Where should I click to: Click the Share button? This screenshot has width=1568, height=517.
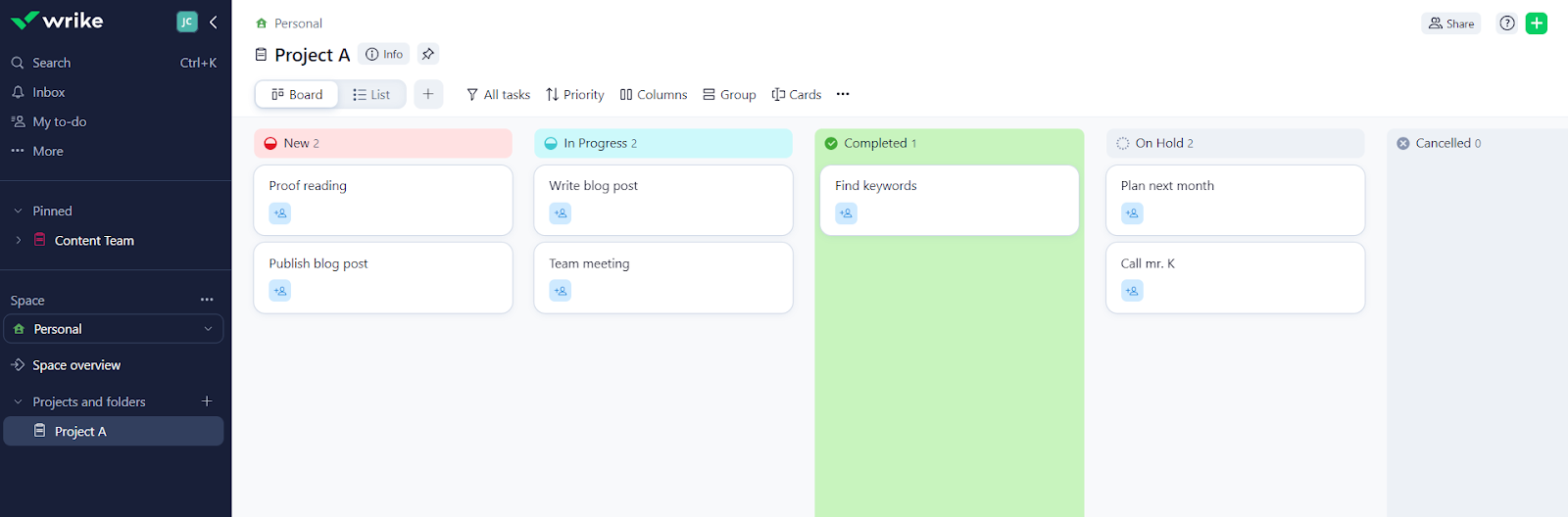click(1451, 23)
